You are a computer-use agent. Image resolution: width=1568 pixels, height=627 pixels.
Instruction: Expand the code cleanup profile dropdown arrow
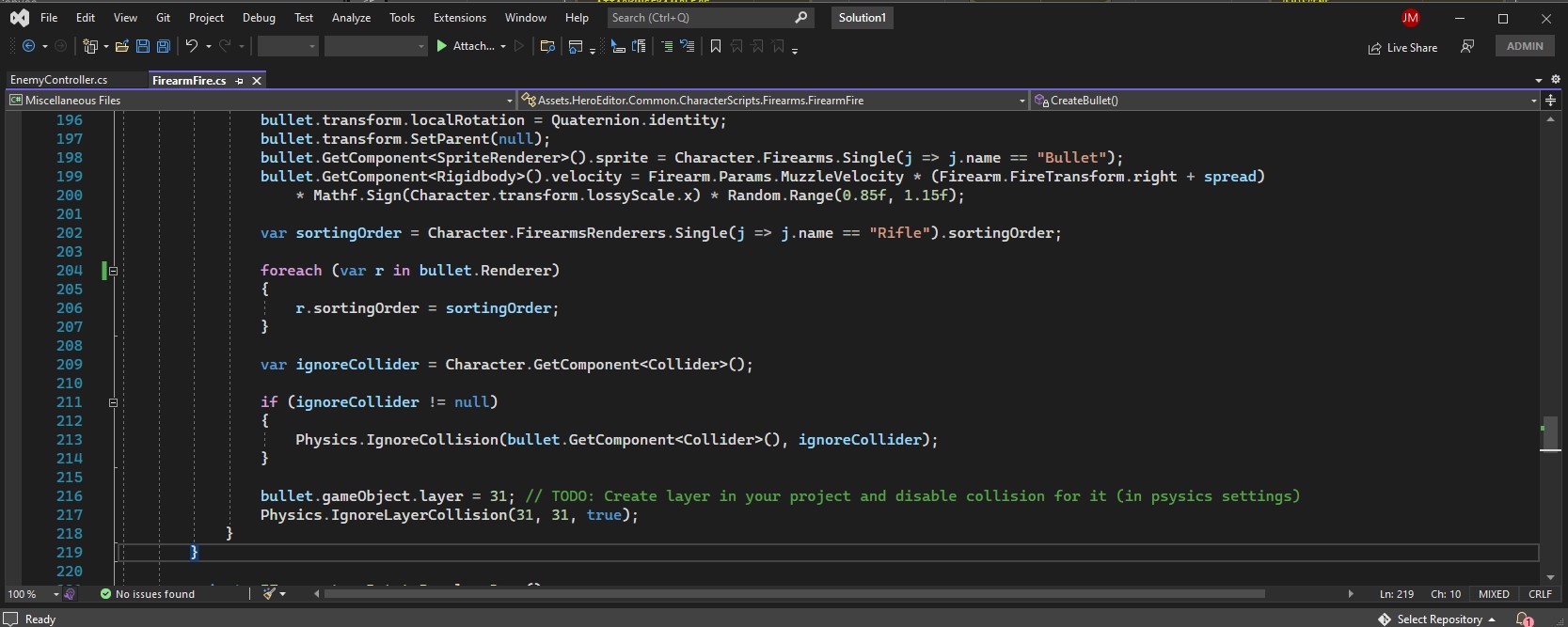(282, 594)
